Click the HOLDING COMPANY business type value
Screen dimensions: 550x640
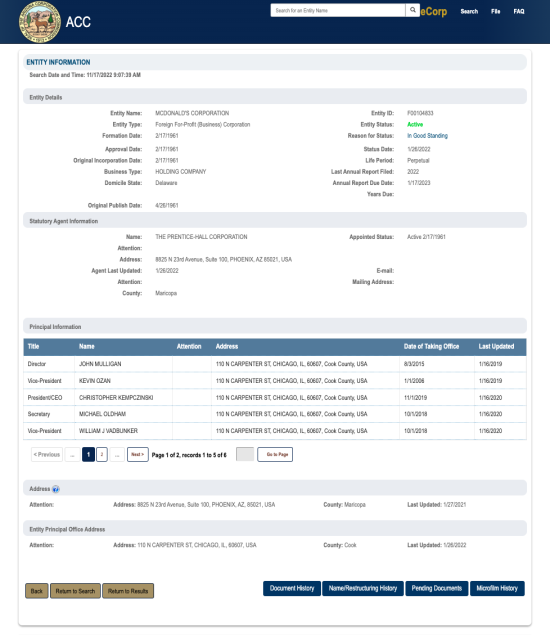(181, 172)
